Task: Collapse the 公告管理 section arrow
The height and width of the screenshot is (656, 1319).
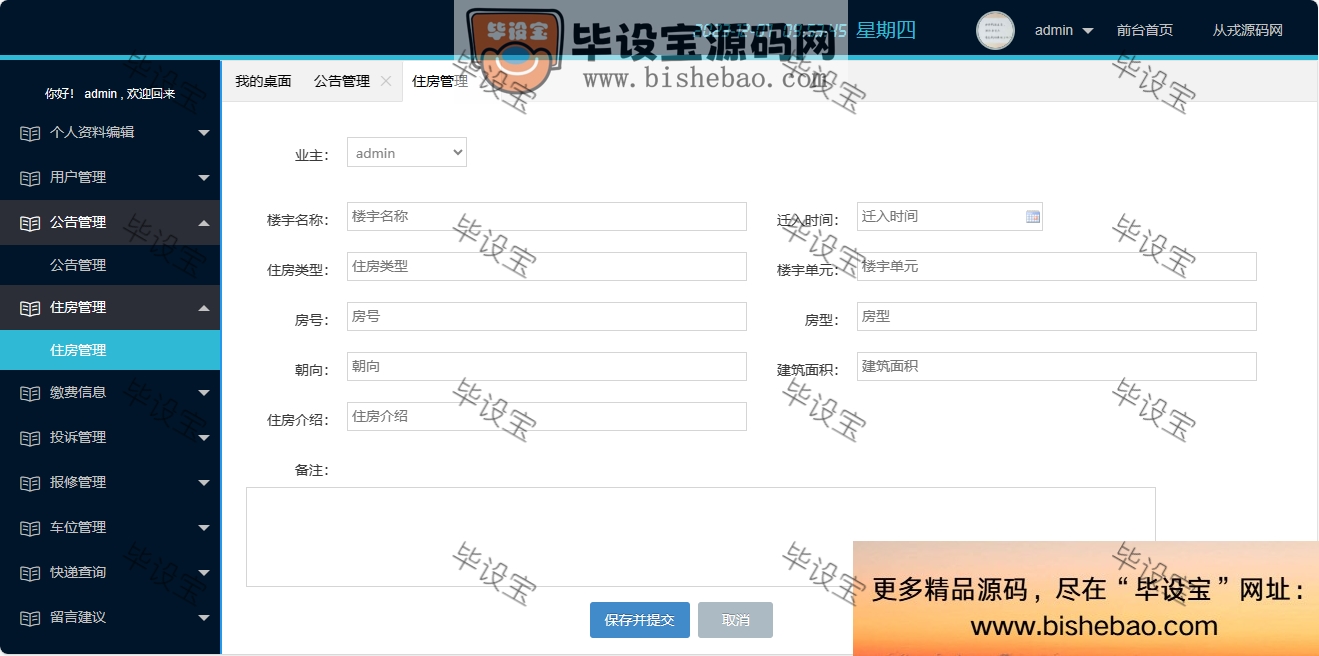Action: point(204,222)
